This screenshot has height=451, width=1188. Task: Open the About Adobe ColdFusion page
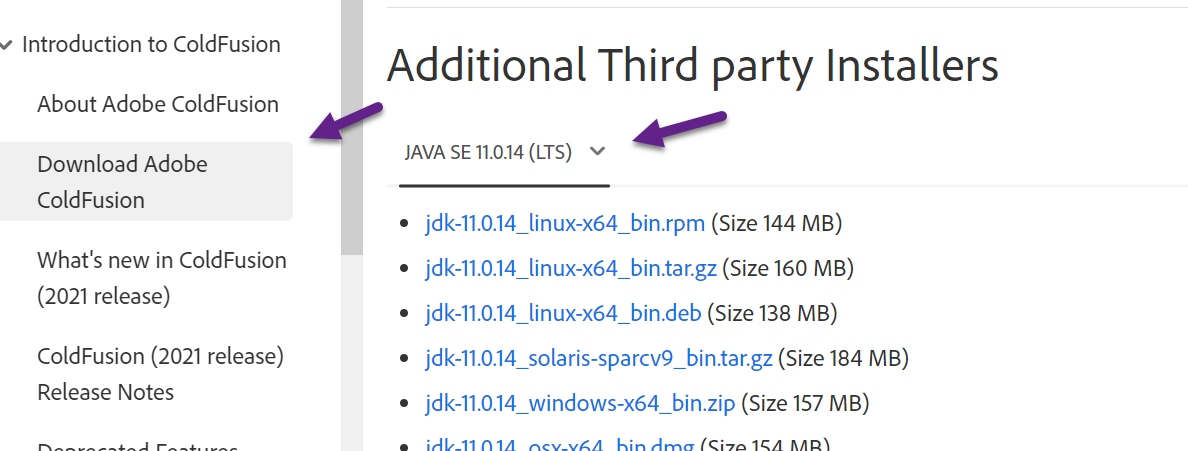click(158, 104)
